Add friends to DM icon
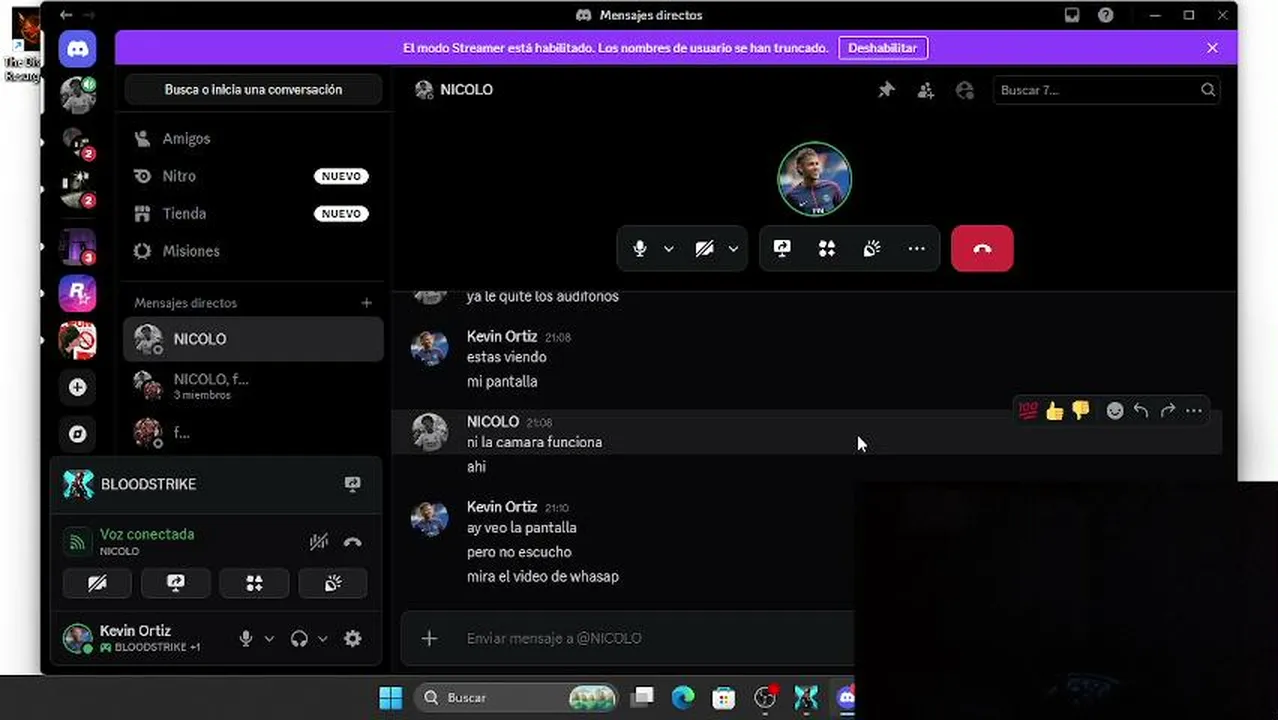Viewport: 1278px width, 720px height. (x=925, y=90)
